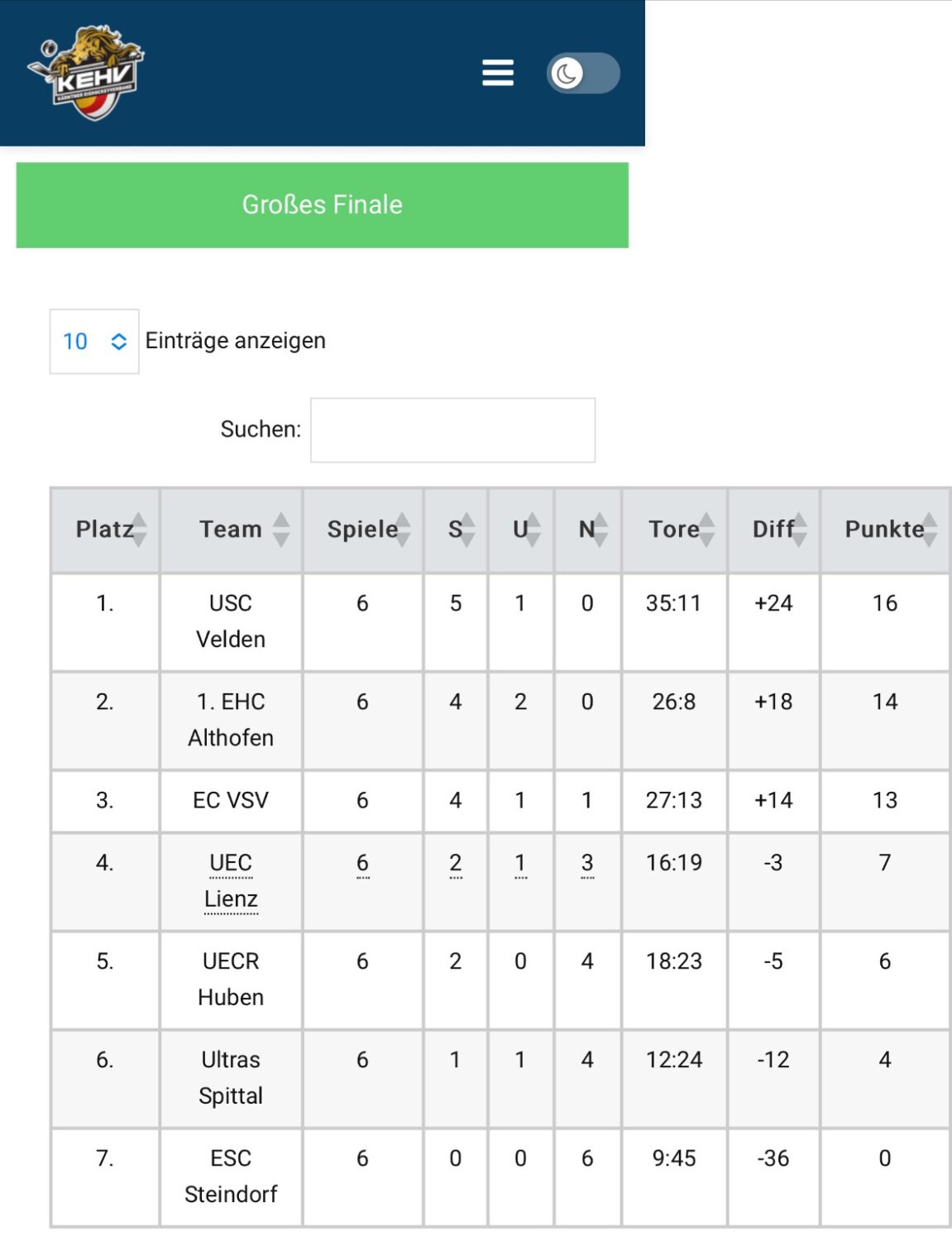952x1241 pixels.
Task: Sort by the U draws column
Action: click(x=521, y=529)
